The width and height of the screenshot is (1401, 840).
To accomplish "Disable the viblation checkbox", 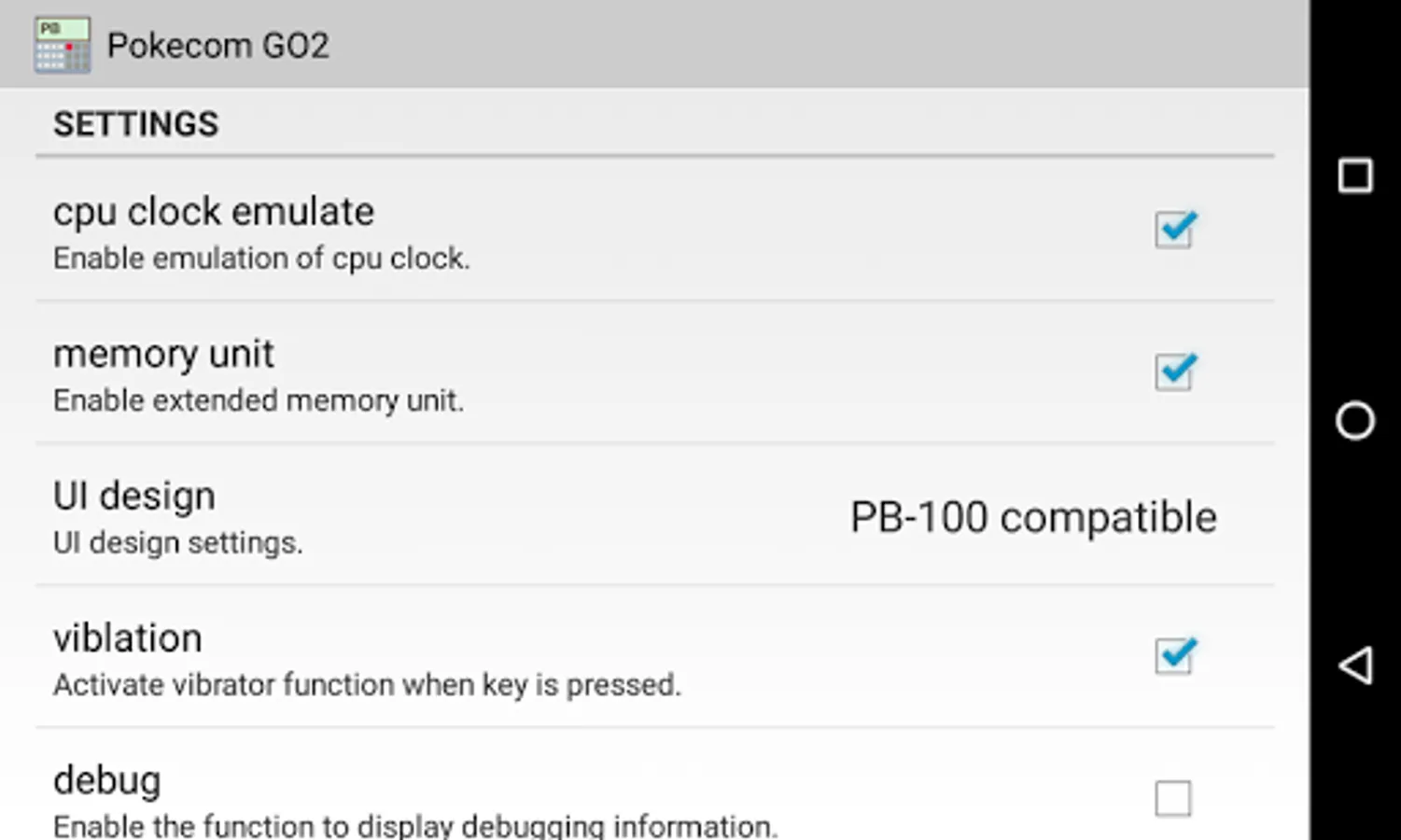I will point(1174,656).
